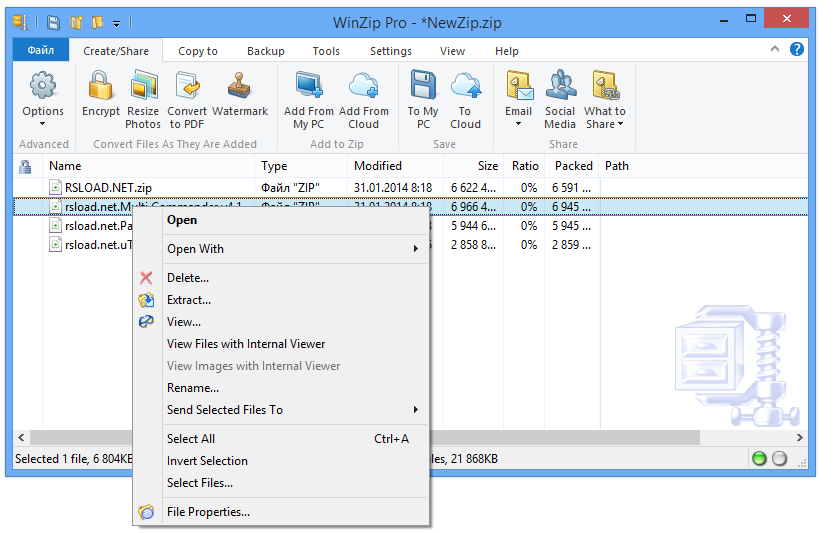The width and height of the screenshot is (834, 533).
Task: Switch to the View ribbon tab
Action: [x=453, y=51]
